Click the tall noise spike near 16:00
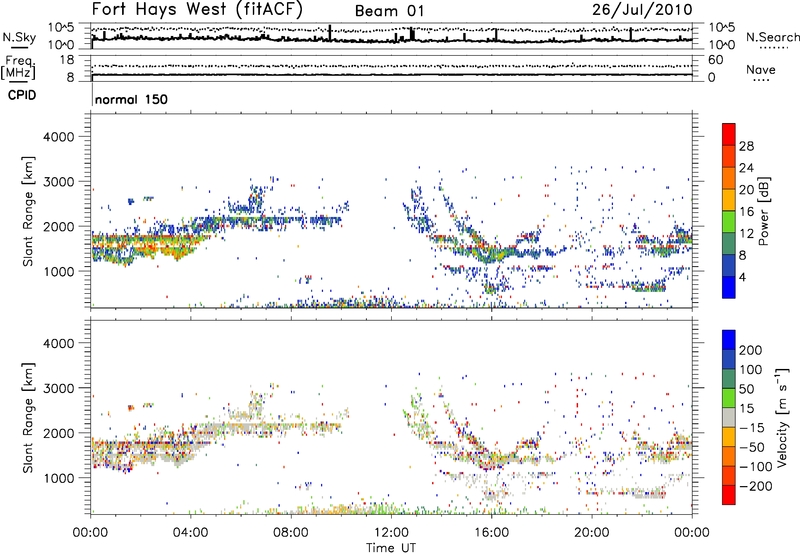Image resolution: width=800 pixels, height=554 pixels. pyautogui.click(x=496, y=35)
